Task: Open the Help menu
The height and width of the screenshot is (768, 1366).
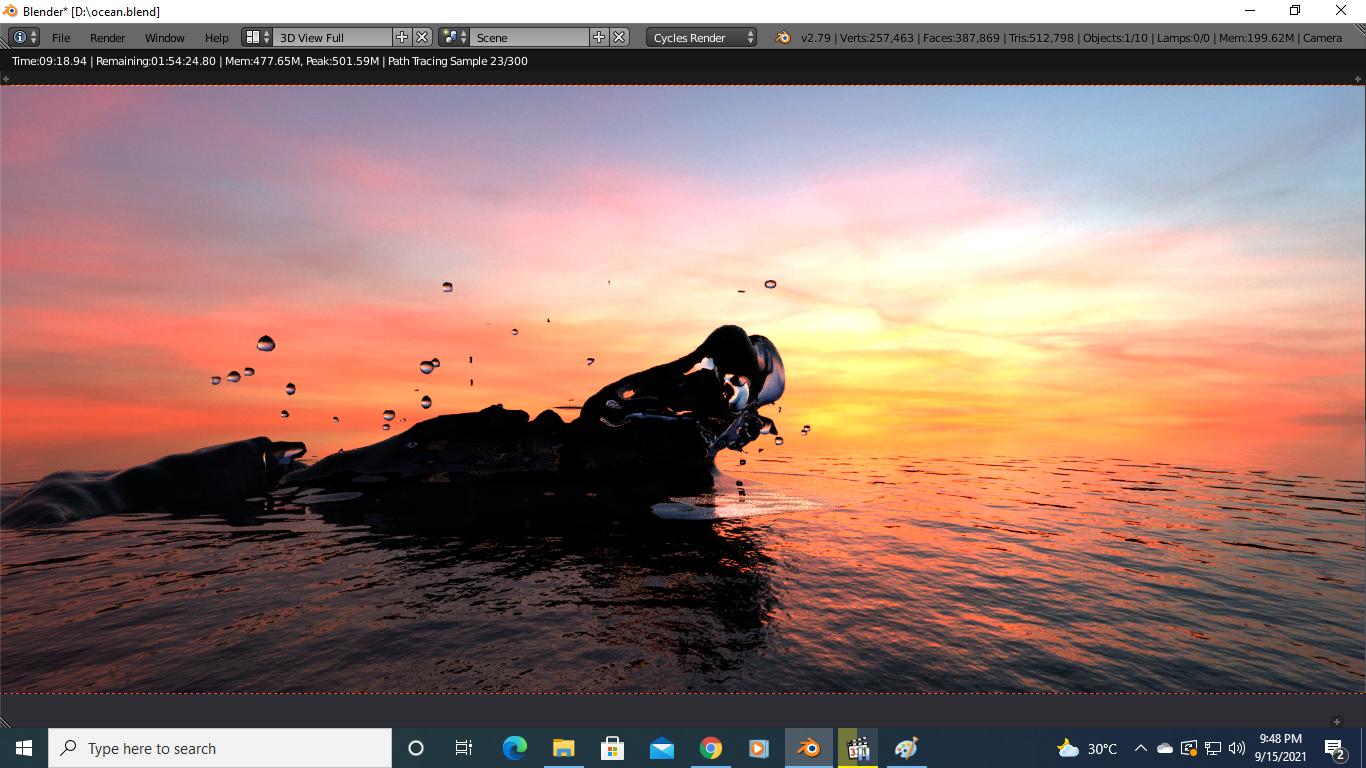Action: (x=217, y=37)
